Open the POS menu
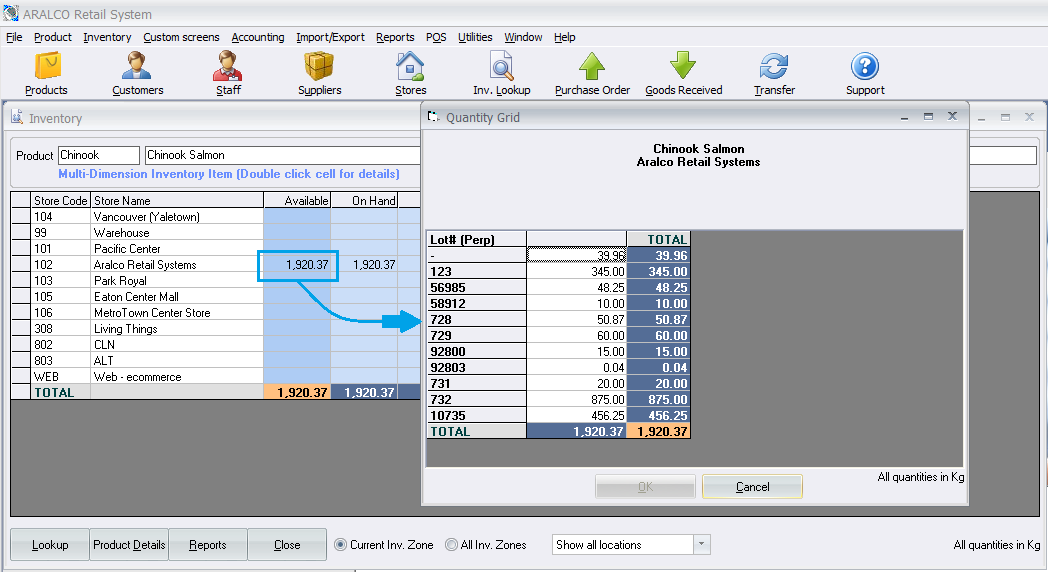The image size is (1049, 572). (436, 37)
